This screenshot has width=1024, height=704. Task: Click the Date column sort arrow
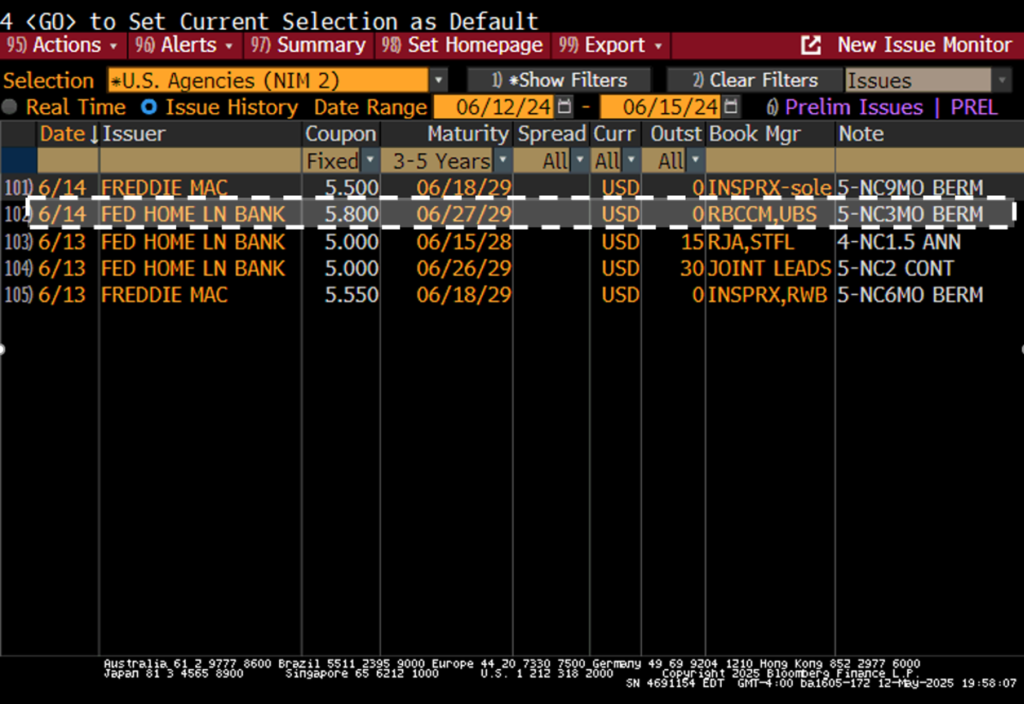(94, 134)
